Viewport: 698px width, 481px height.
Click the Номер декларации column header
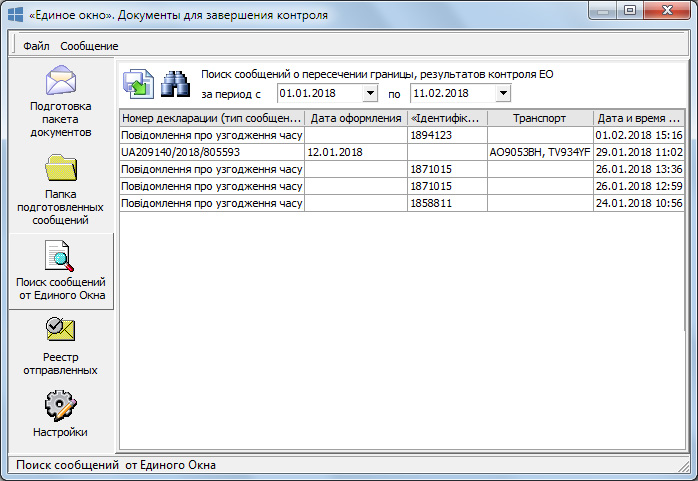211,118
